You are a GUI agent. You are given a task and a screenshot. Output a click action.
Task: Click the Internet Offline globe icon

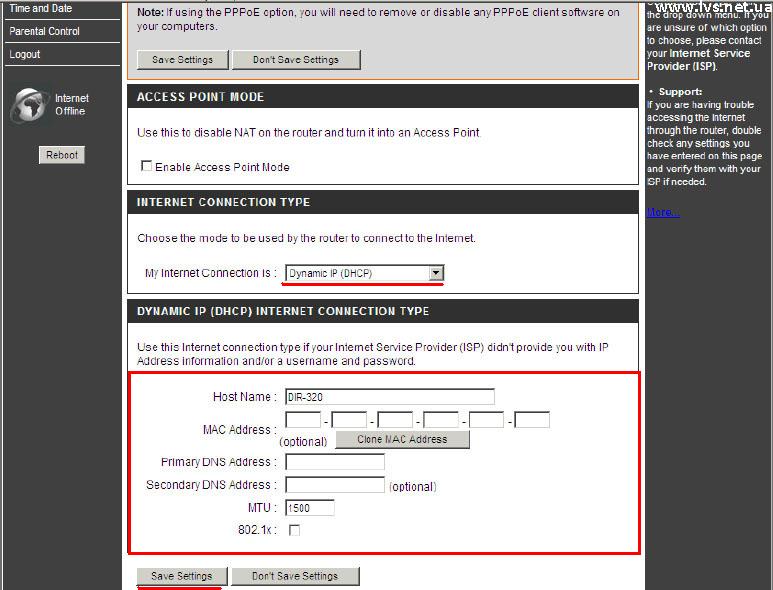(x=29, y=106)
